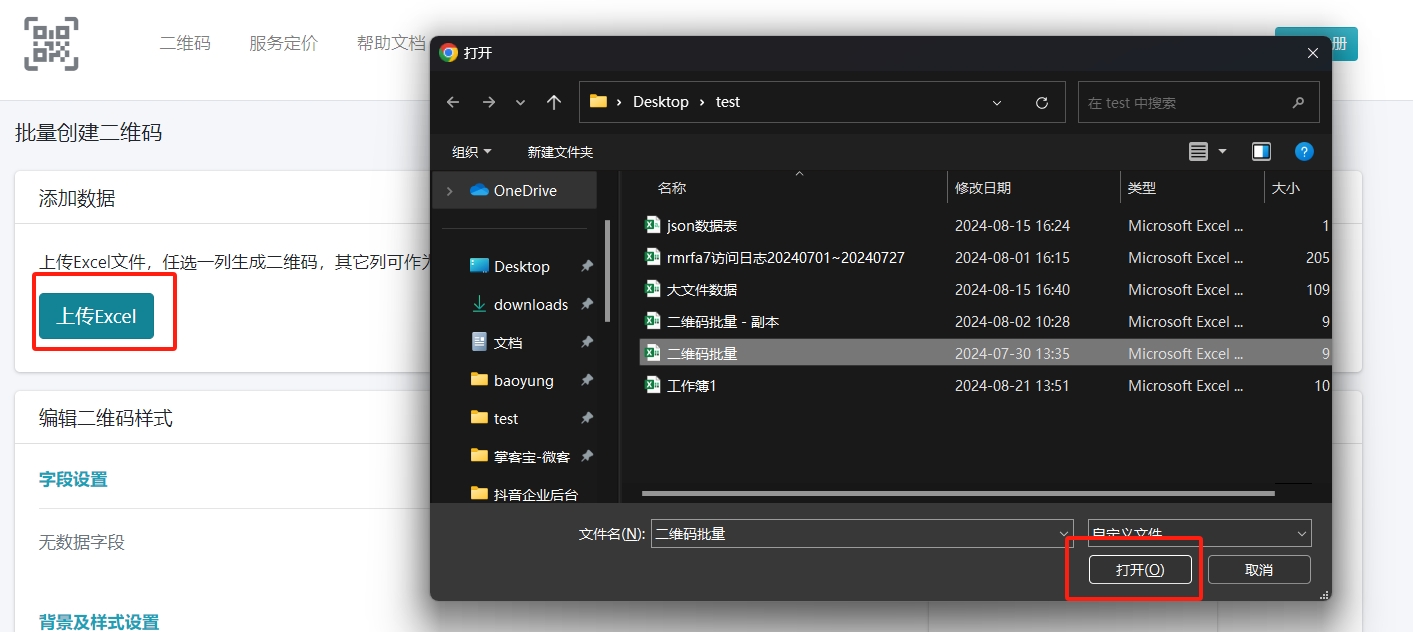The image size is (1413, 632).
Task: Click the back arrow in file dialog
Action: (x=453, y=102)
